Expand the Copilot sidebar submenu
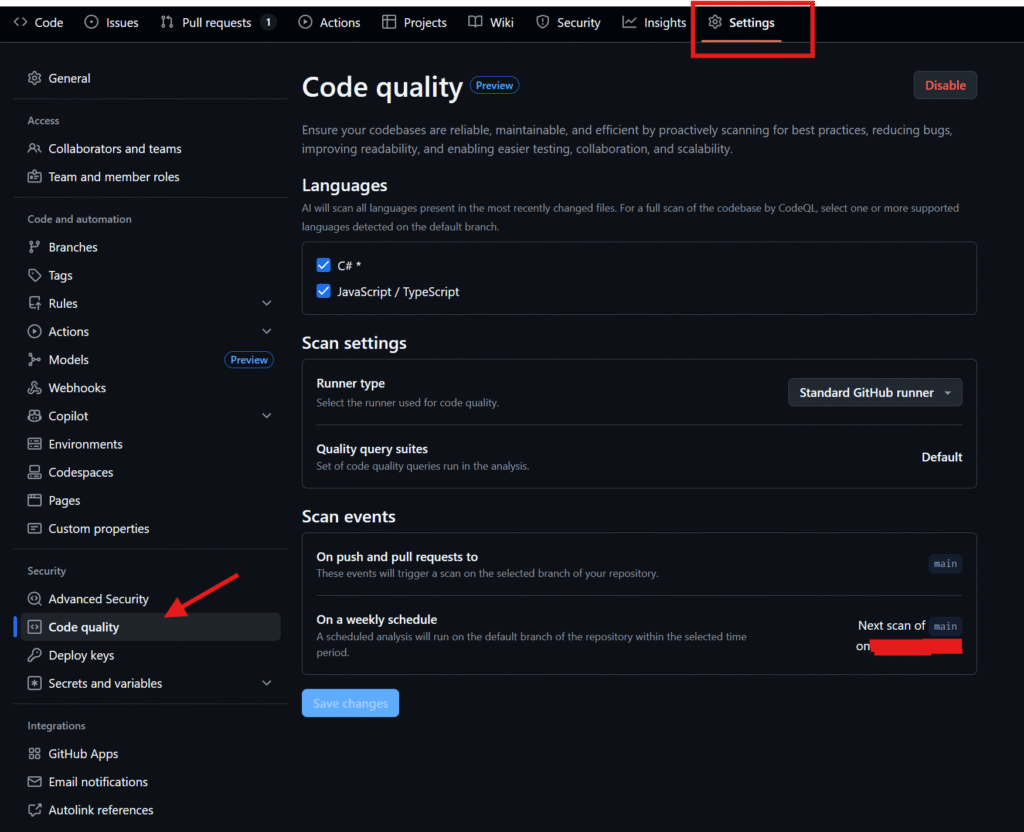 pos(266,416)
